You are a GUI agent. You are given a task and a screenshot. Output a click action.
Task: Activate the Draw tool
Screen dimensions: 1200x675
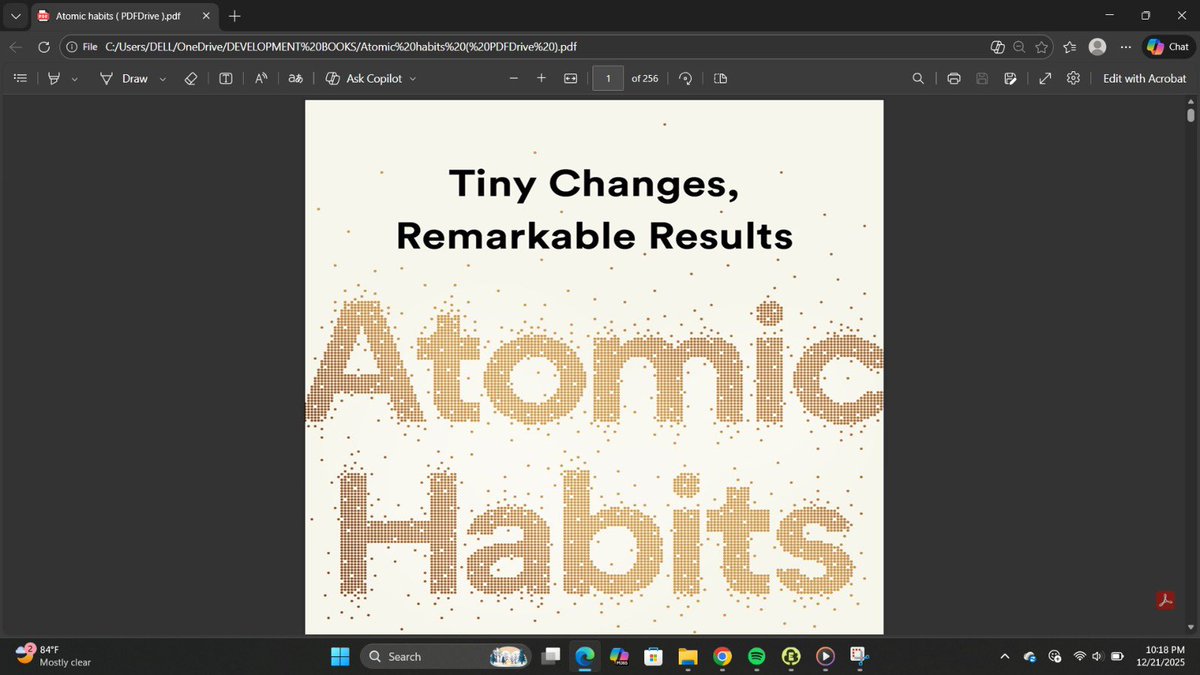125,78
